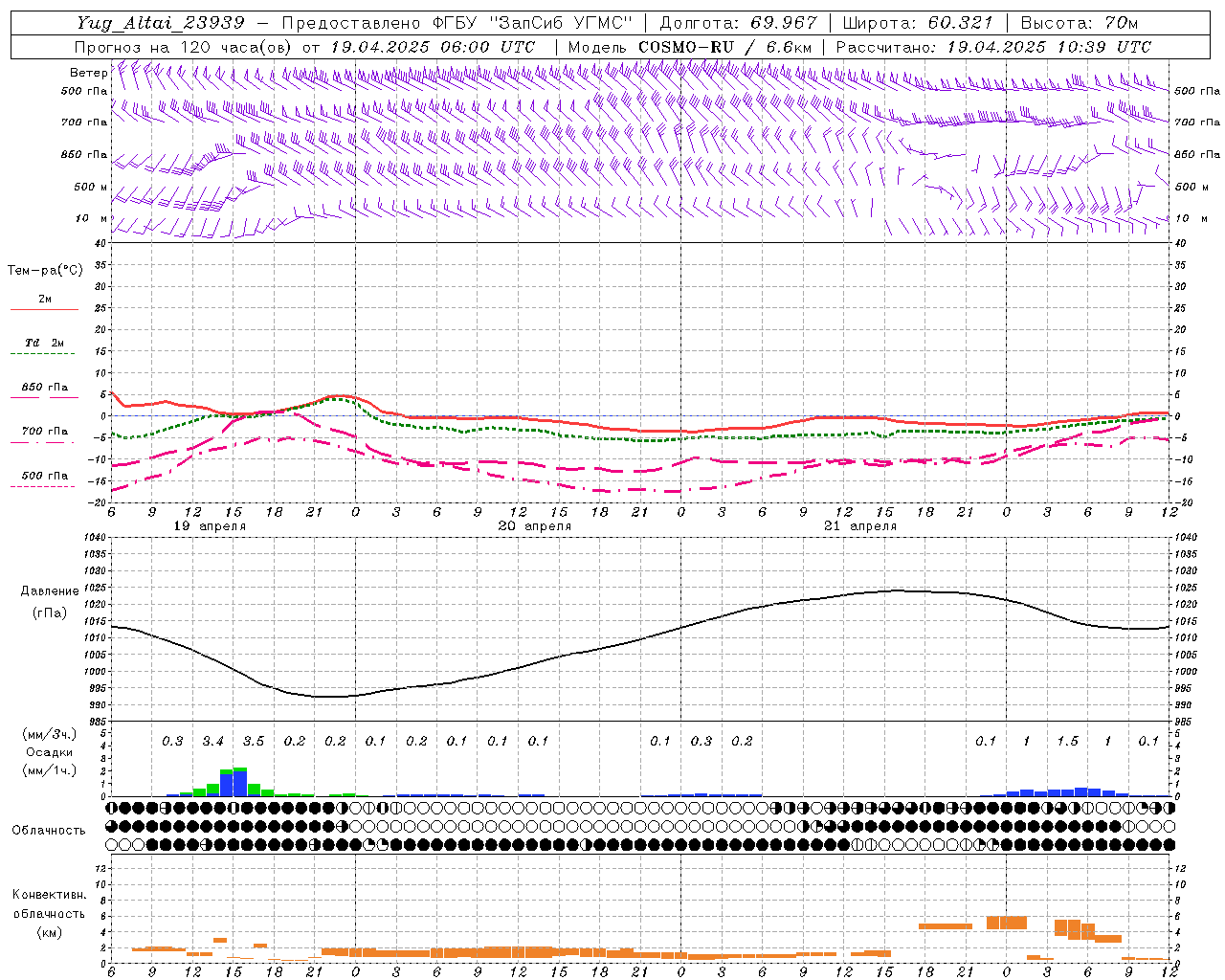Click the Модель COSMO-RU / 6.6км label
Screen dimensions: 1225x980
(690, 47)
